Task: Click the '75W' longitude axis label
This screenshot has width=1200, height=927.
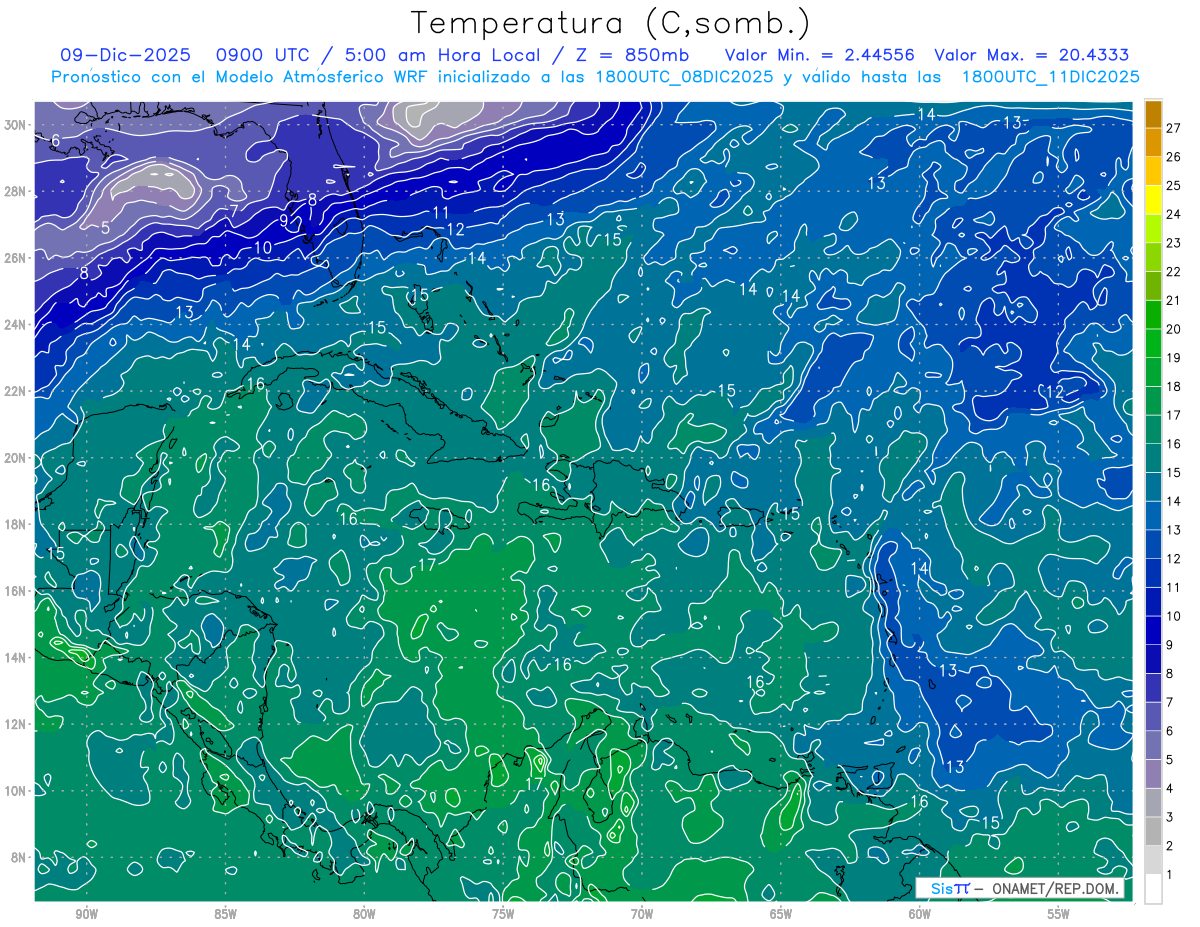Action: pos(503,914)
